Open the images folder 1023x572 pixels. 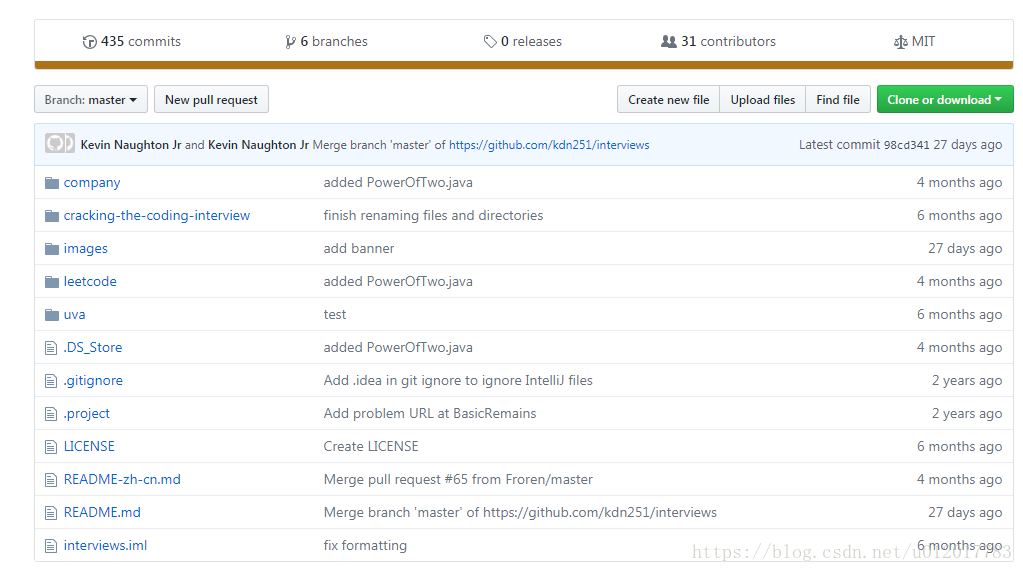coord(85,248)
